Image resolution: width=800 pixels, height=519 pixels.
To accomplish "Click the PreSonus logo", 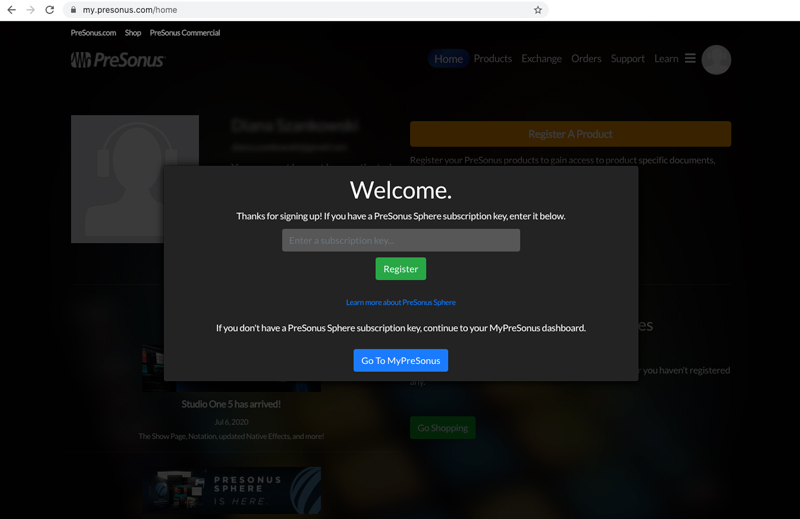I will [x=118, y=60].
